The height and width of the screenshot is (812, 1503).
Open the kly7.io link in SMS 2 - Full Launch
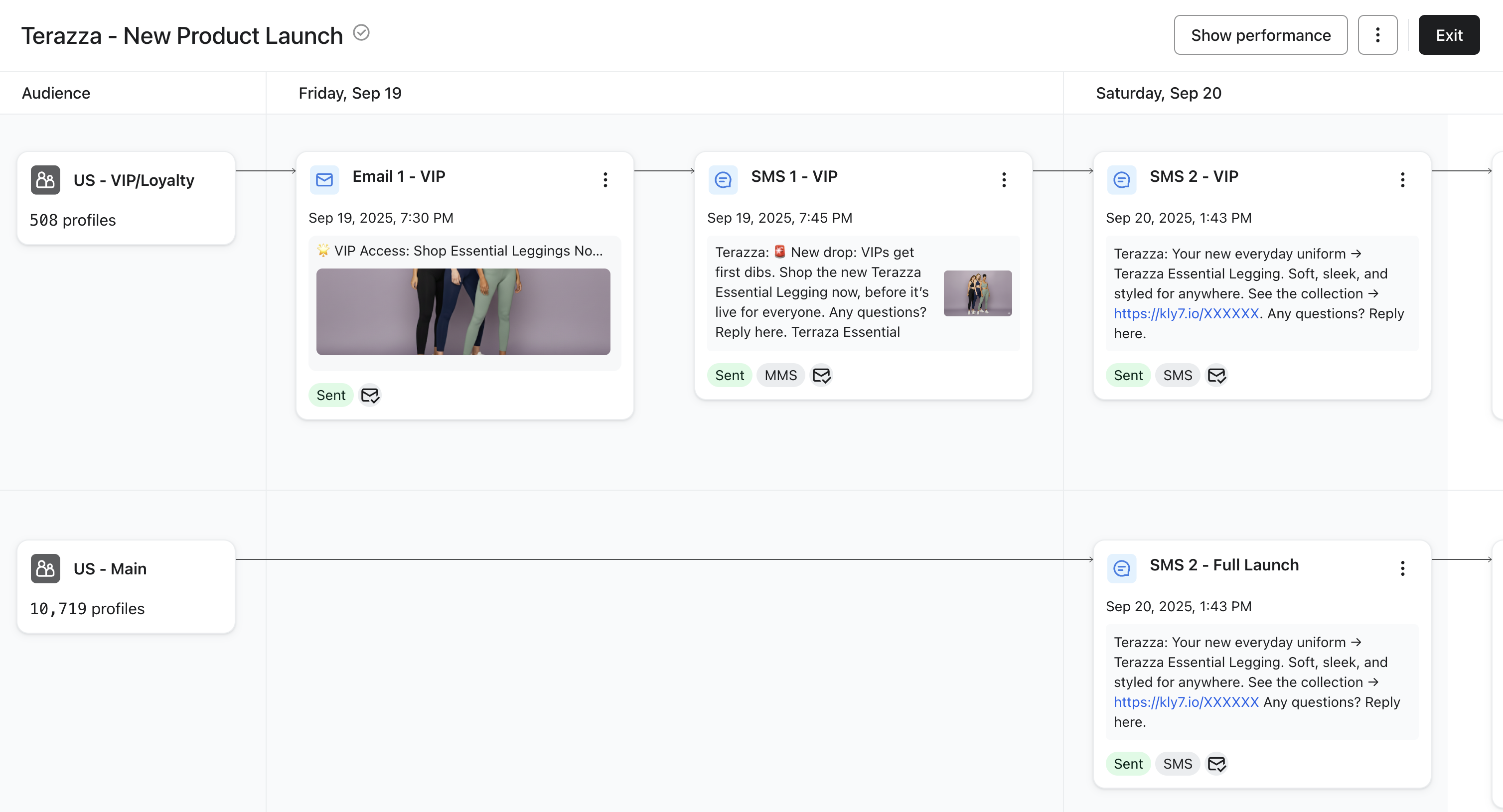1186,702
